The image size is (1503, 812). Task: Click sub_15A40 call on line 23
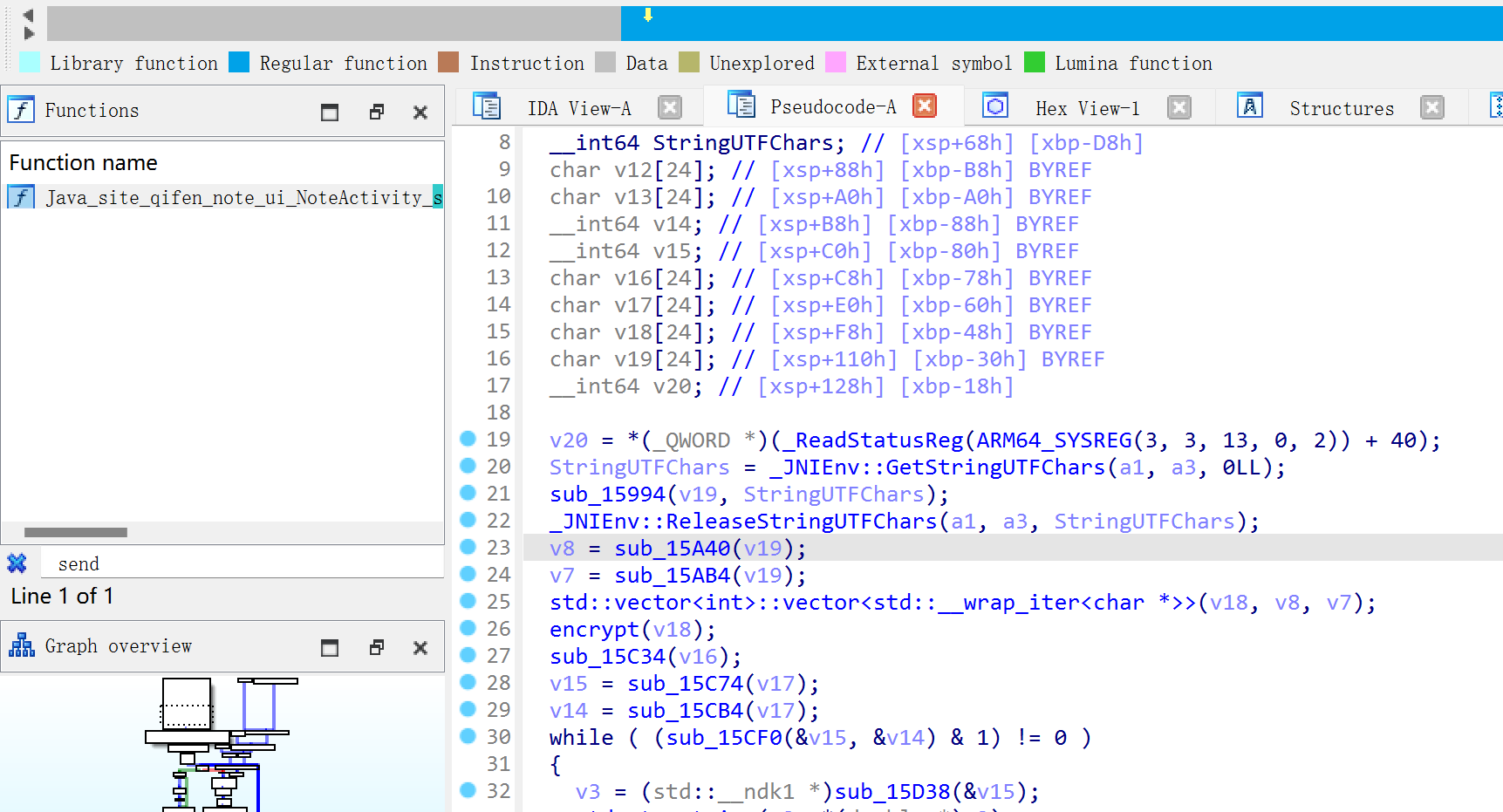coord(673,549)
